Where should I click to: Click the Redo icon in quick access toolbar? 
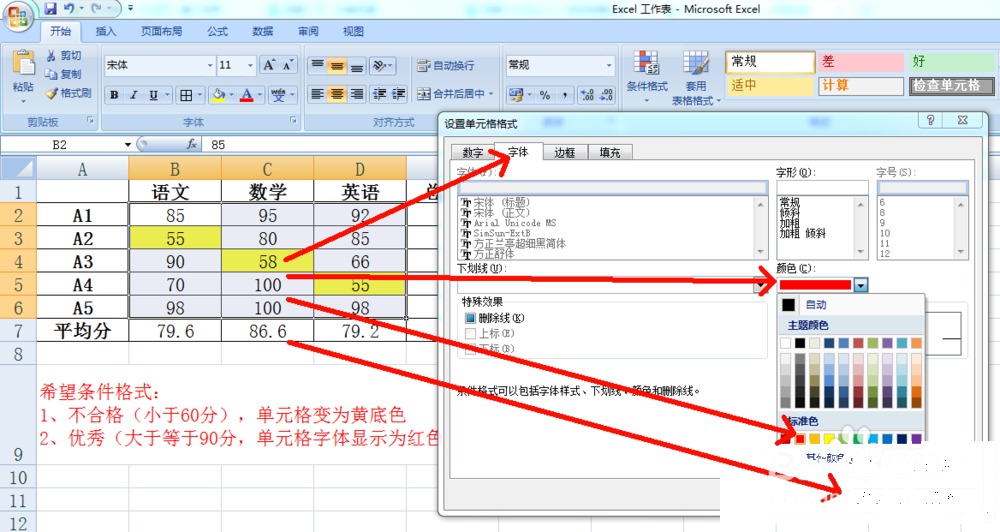tap(97, 8)
